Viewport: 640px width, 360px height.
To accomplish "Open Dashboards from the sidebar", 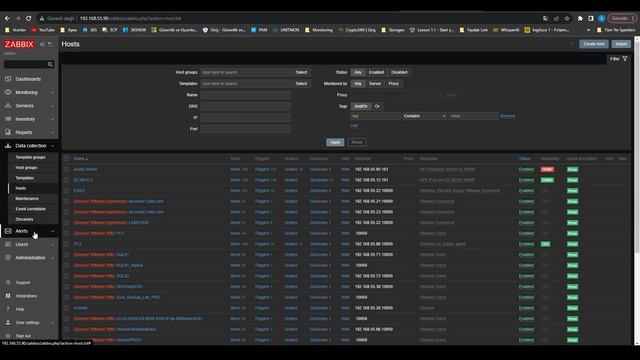I will 28,79.
